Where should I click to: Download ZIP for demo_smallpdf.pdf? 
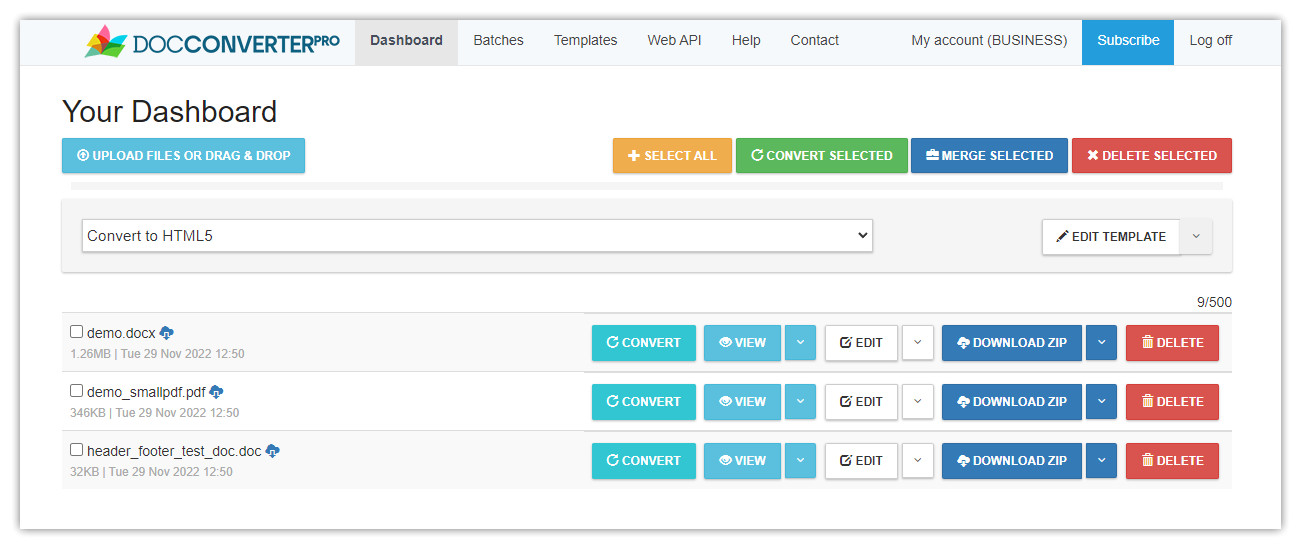(x=1012, y=402)
